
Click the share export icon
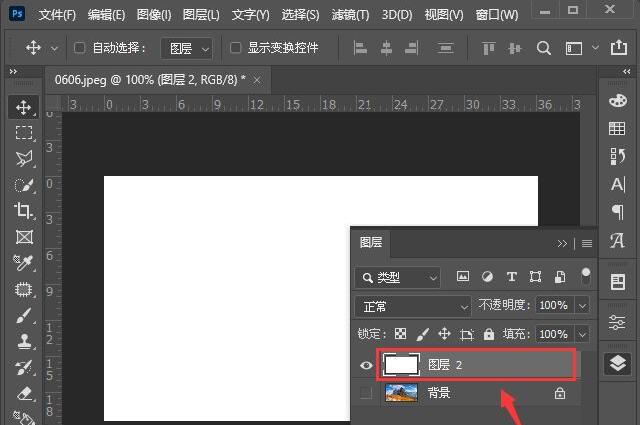point(619,47)
